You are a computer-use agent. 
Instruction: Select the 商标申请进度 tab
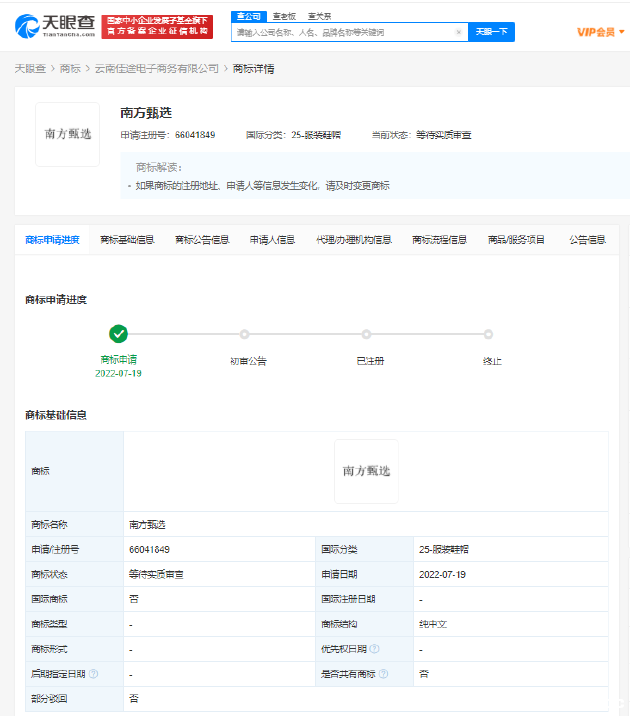tap(52, 240)
